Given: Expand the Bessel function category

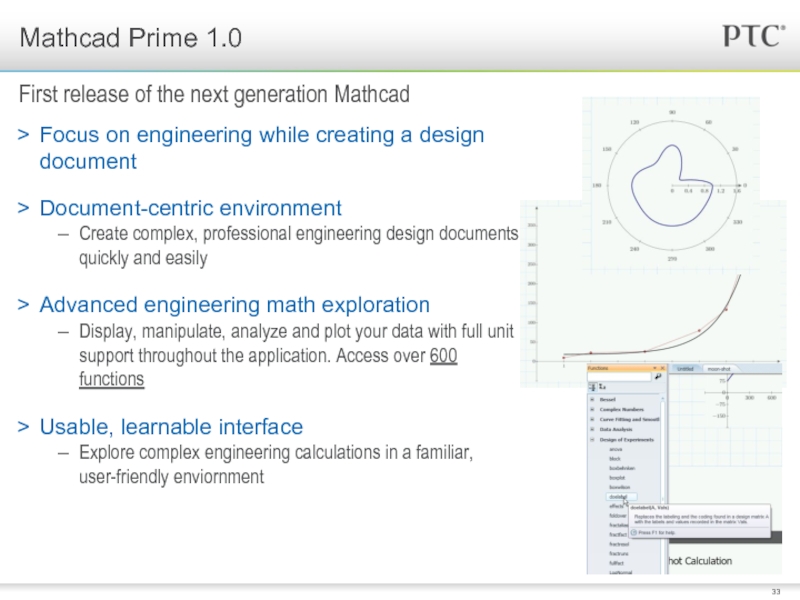Looking at the screenshot, I should pos(592,399).
